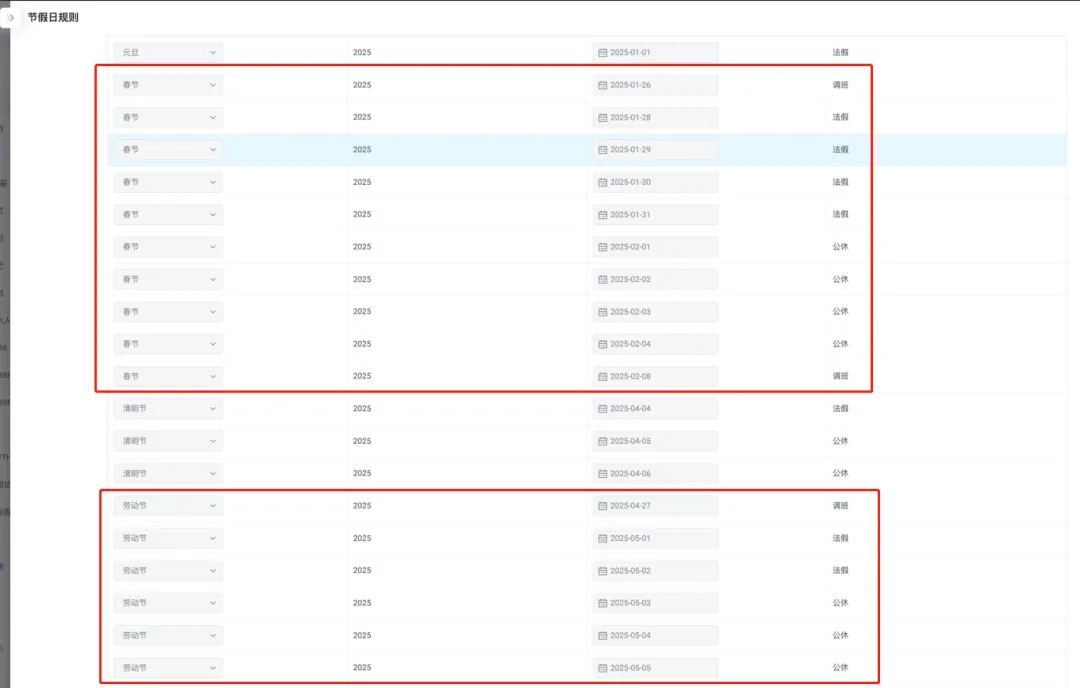Image resolution: width=1080 pixels, height=688 pixels.
Task: Click the 调班 status in 2025-02-08 row
Action: [x=840, y=376]
